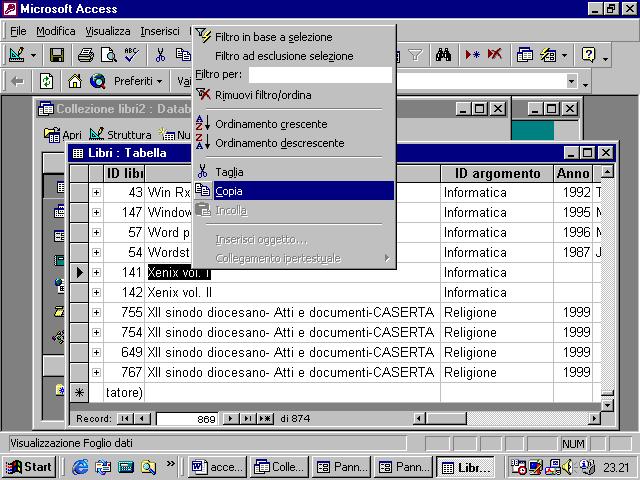
Task: Click the web toolbar Back arrow
Action: tap(17, 82)
